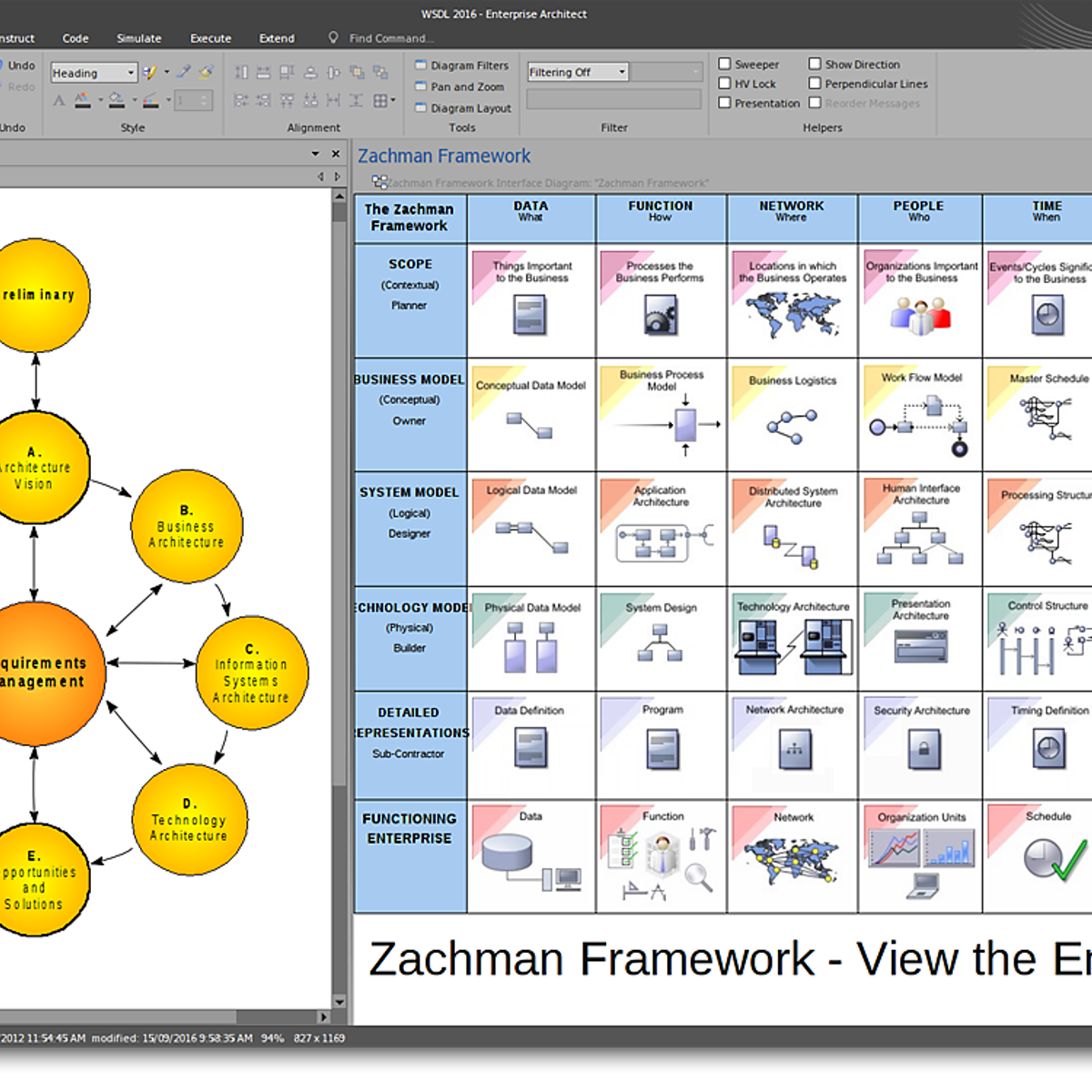Click the Program document icon

coord(662,751)
